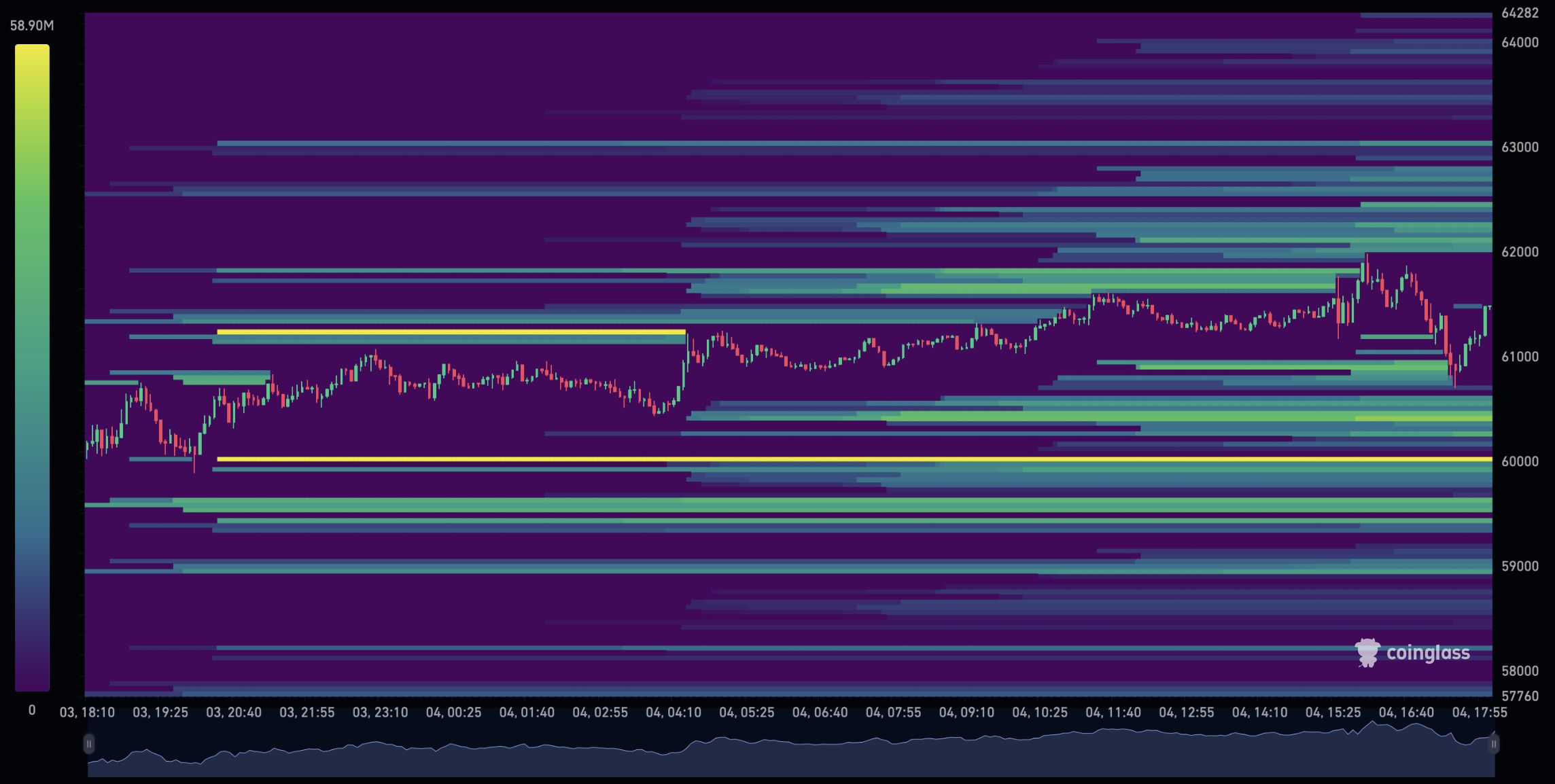
Task: Click the yellow top of the color scale
Action: pos(32,54)
